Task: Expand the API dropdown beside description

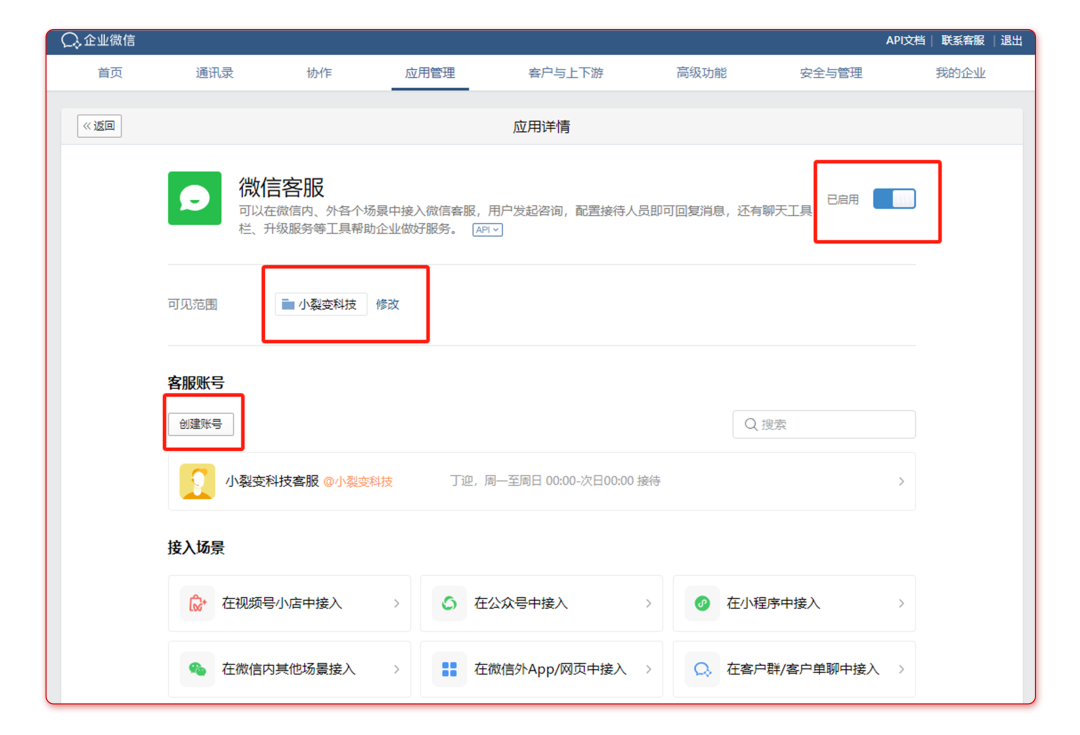Action: click(487, 230)
